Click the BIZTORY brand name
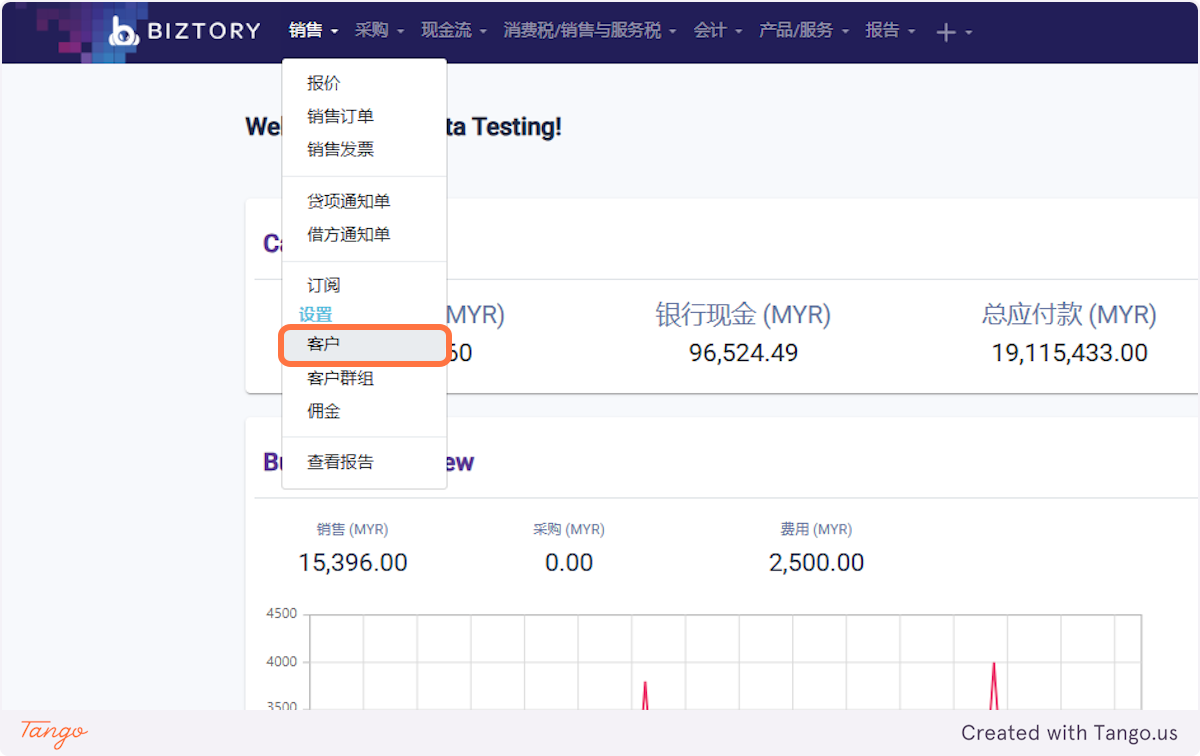The width and height of the screenshot is (1200, 756). (204, 31)
